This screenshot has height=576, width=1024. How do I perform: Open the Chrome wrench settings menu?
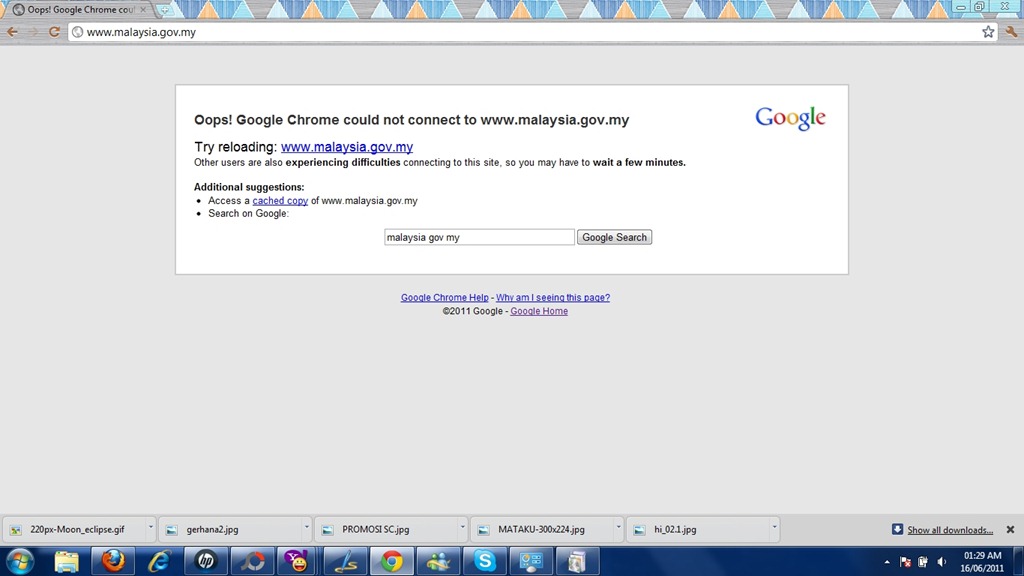[x=1011, y=32]
